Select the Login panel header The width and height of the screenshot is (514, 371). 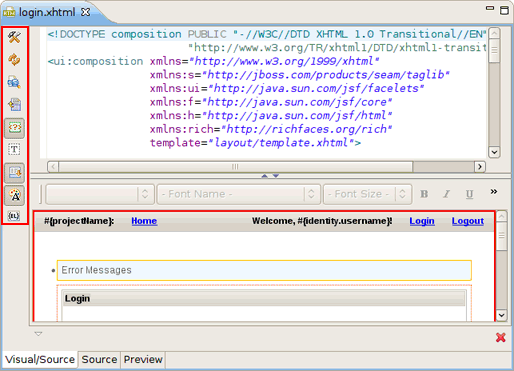[x=264, y=299]
